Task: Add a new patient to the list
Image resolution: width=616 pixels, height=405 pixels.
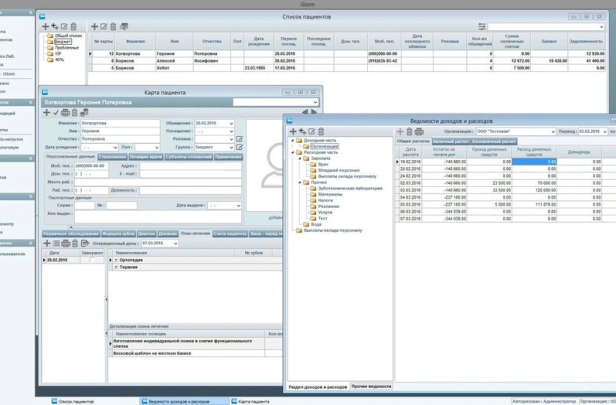Action: 95,26
